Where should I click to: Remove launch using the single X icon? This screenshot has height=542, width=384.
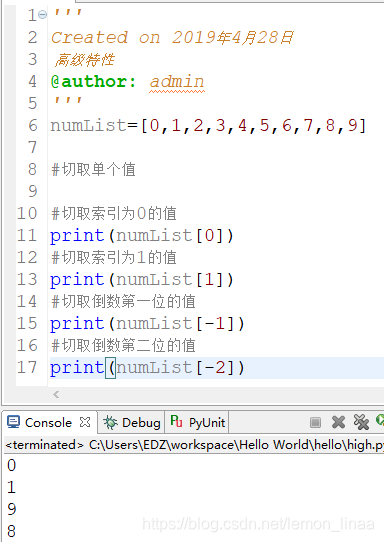click(x=338, y=422)
